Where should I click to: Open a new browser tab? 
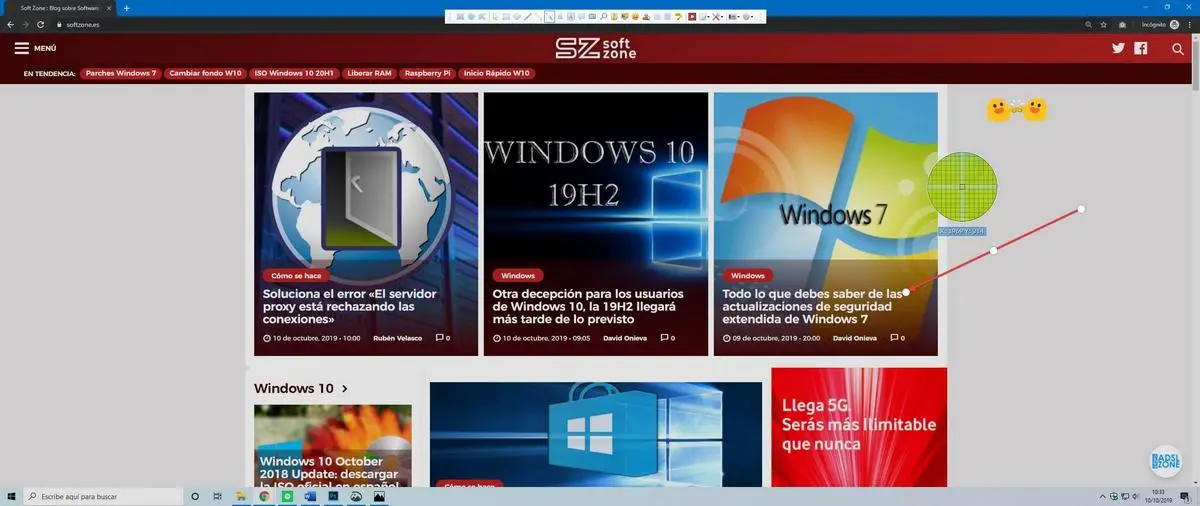(127, 8)
